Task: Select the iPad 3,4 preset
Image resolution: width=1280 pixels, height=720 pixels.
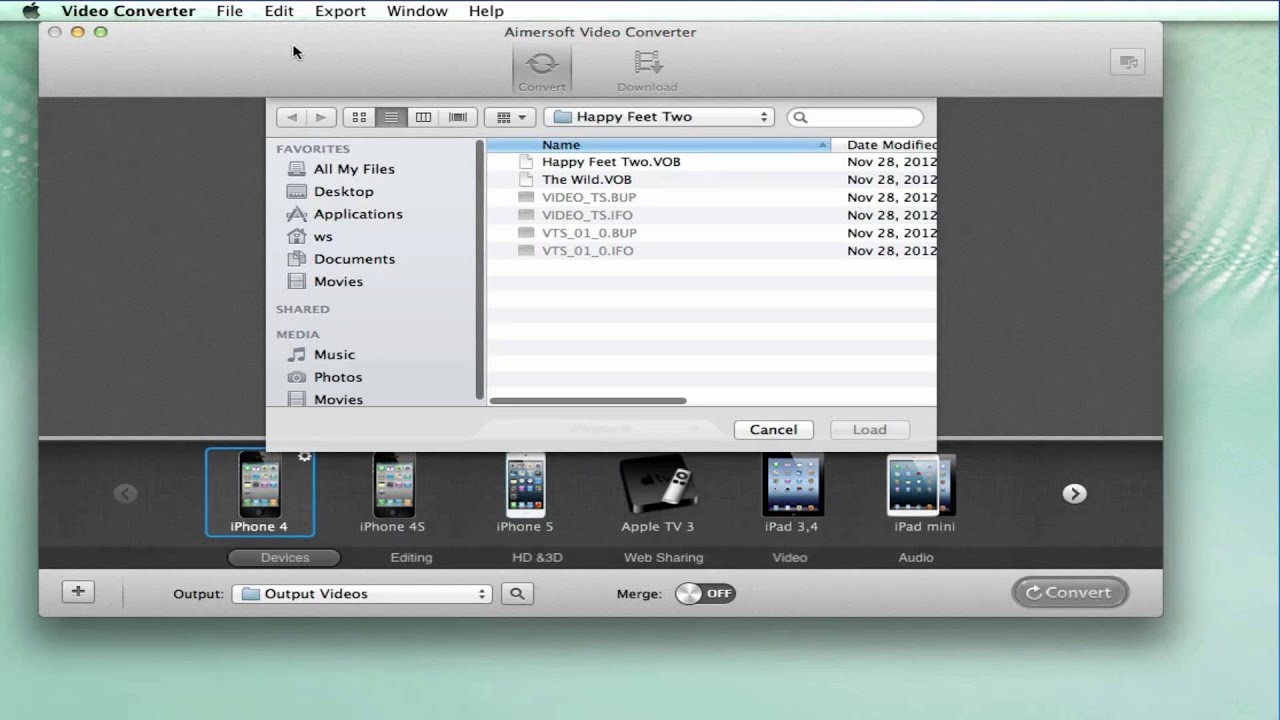Action: [792, 492]
